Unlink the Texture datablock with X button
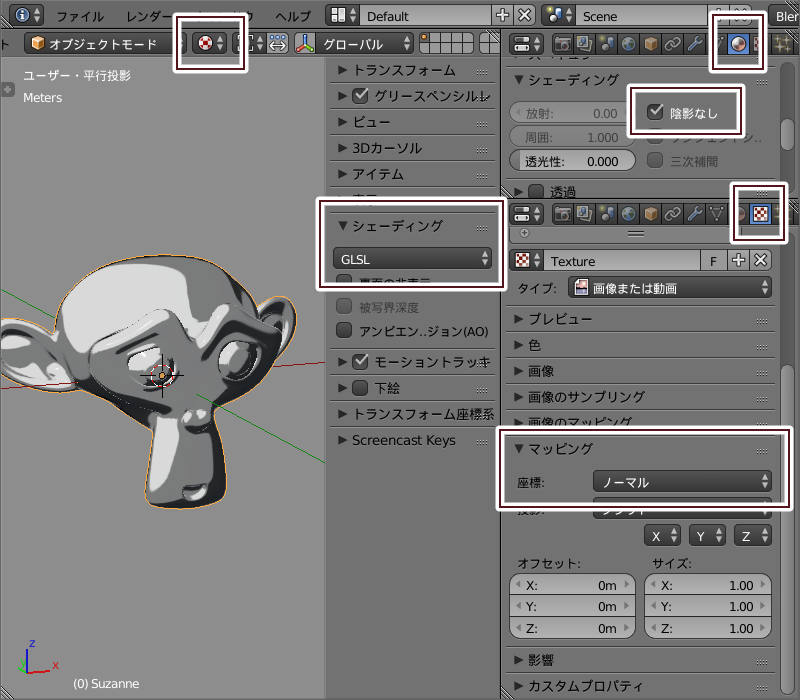This screenshot has width=800, height=700. point(760,261)
